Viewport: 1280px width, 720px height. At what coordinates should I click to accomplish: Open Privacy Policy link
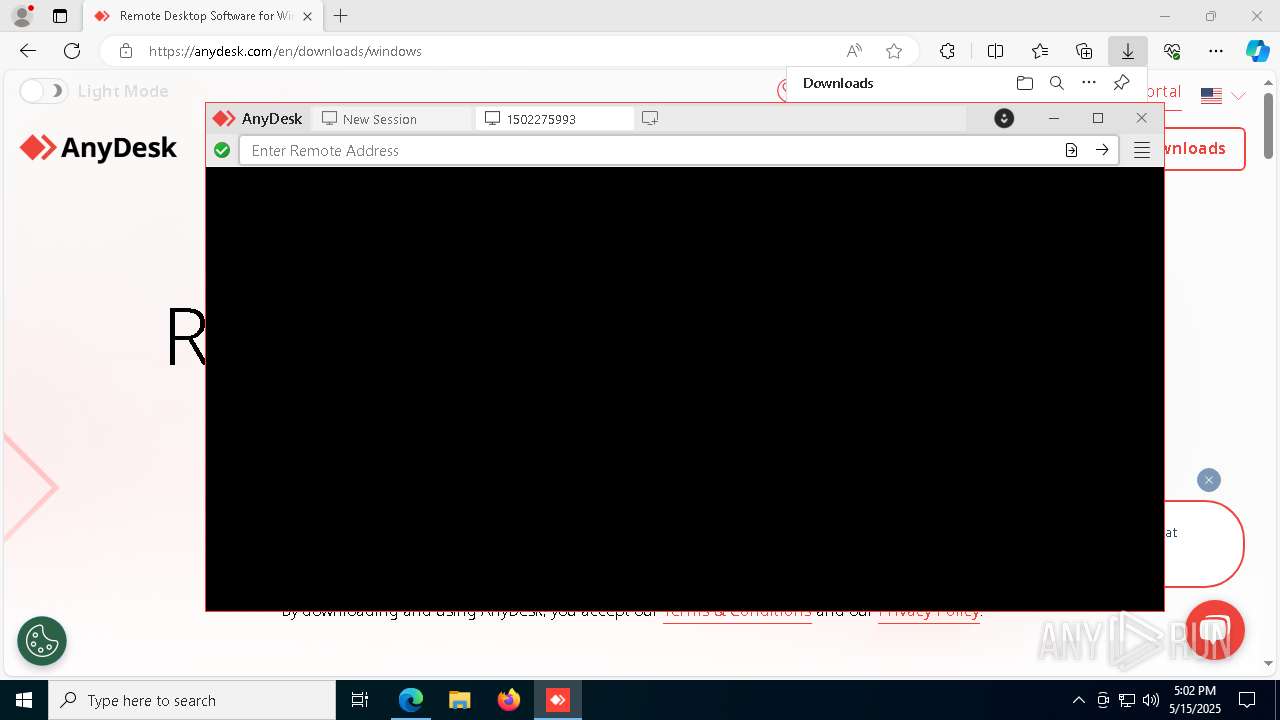pos(930,611)
